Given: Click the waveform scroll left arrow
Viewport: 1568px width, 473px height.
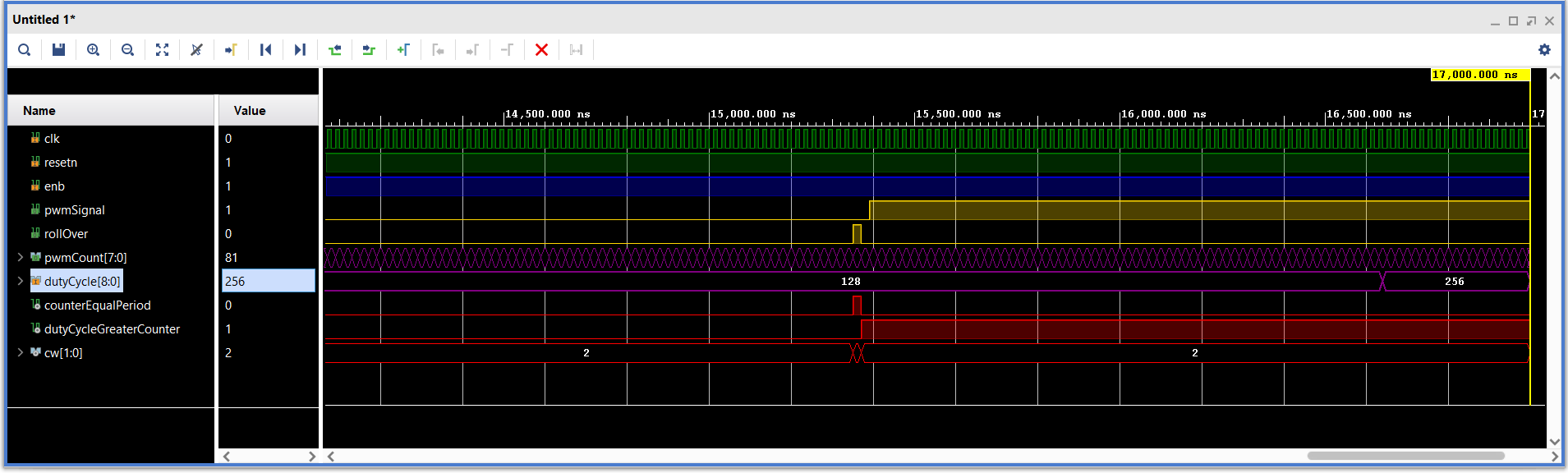Looking at the screenshot, I should coord(331,457).
